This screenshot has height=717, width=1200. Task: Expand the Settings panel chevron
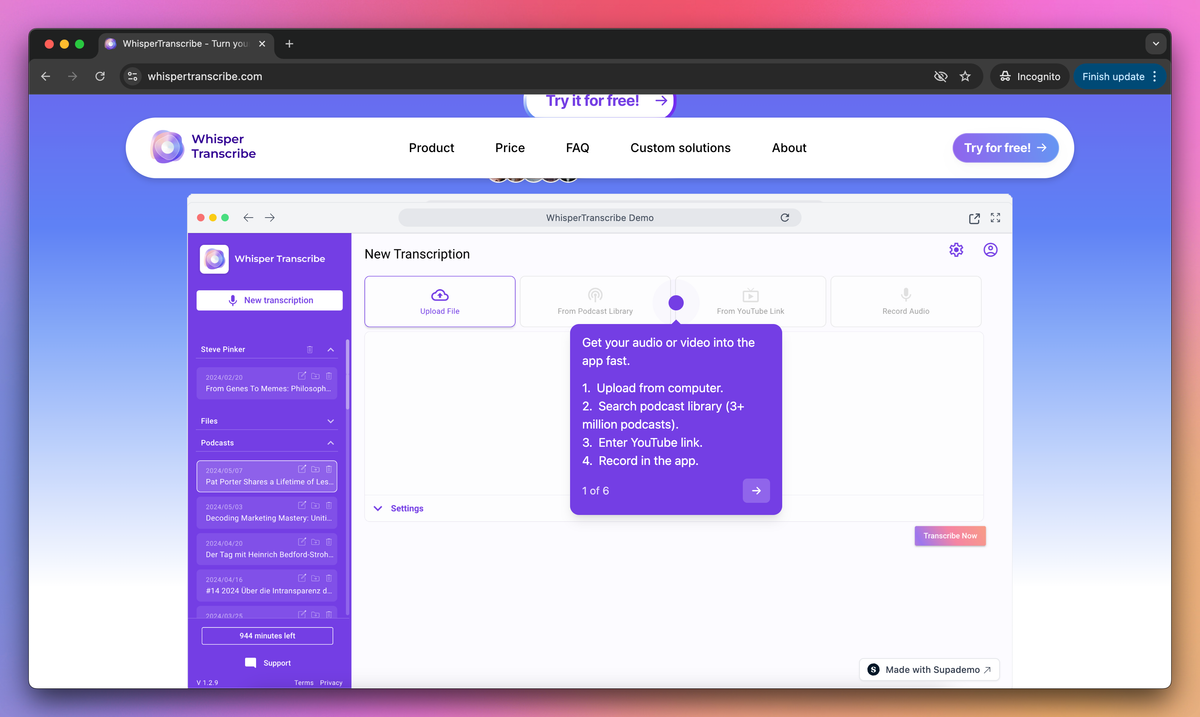point(378,508)
